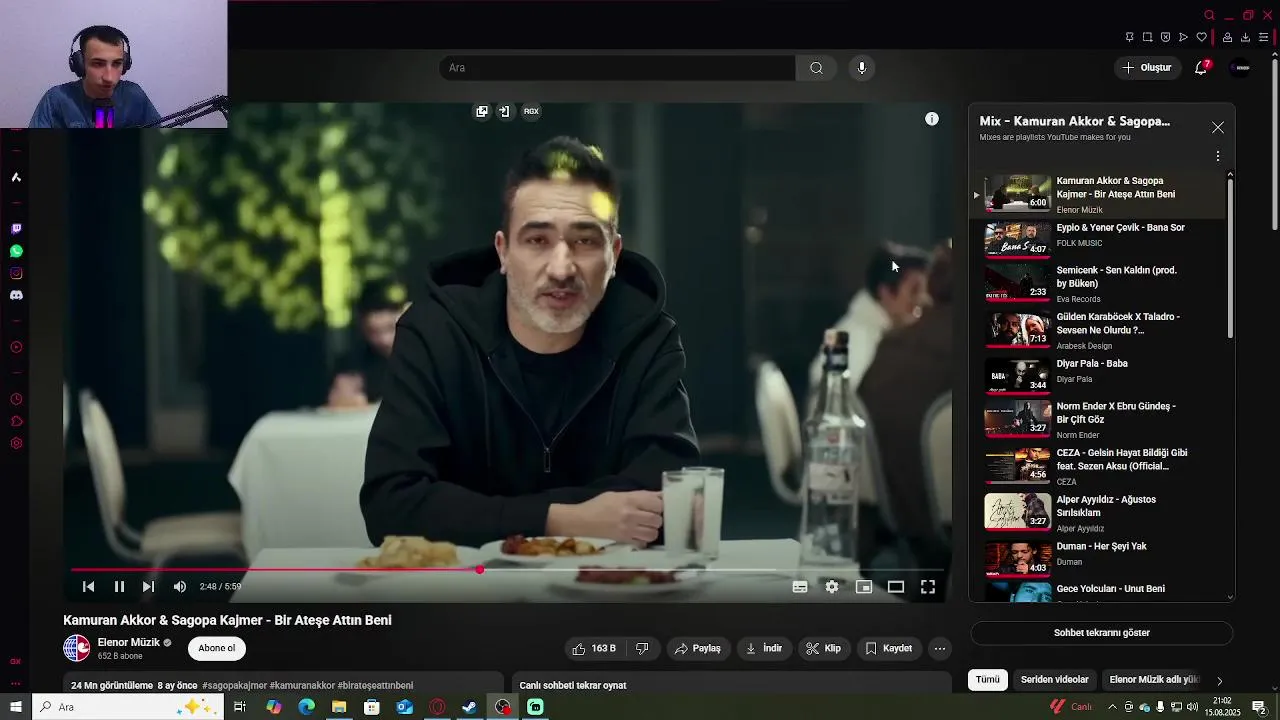Image resolution: width=1280 pixels, height=720 pixels.
Task: Open more actions three-dot menu under video
Action: [940, 649]
